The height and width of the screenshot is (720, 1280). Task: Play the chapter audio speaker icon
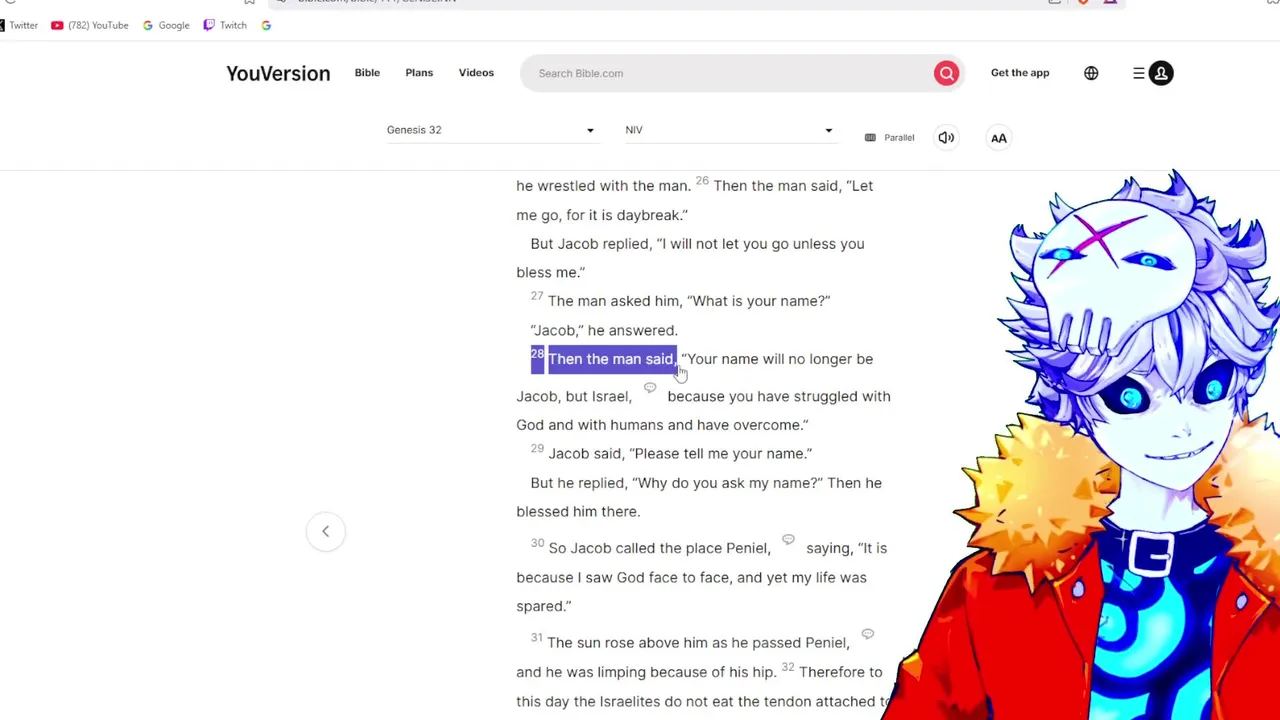point(946,138)
